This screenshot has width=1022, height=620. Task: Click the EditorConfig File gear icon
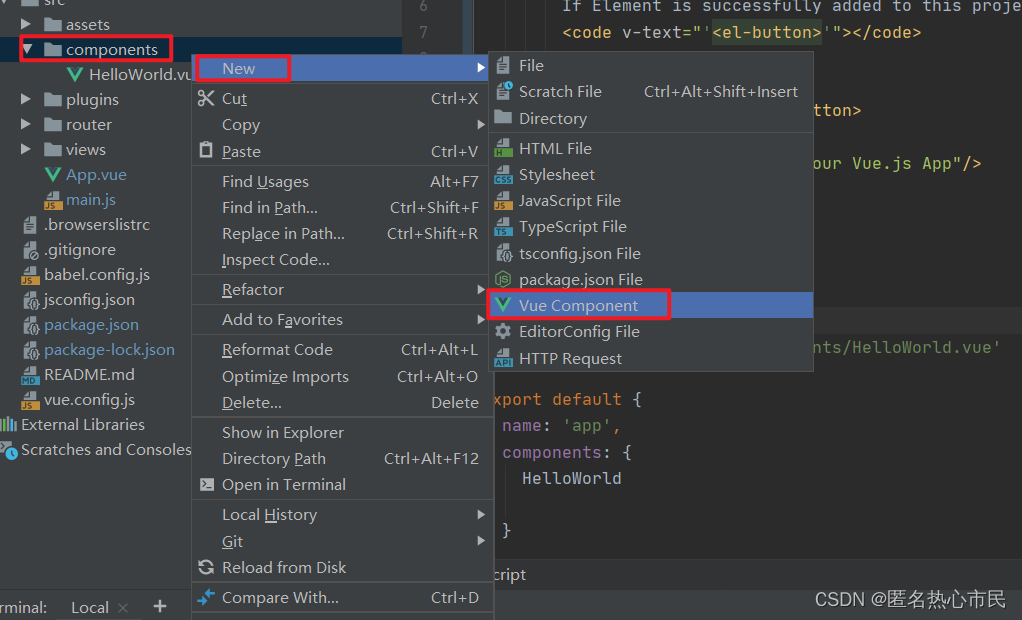click(x=504, y=332)
